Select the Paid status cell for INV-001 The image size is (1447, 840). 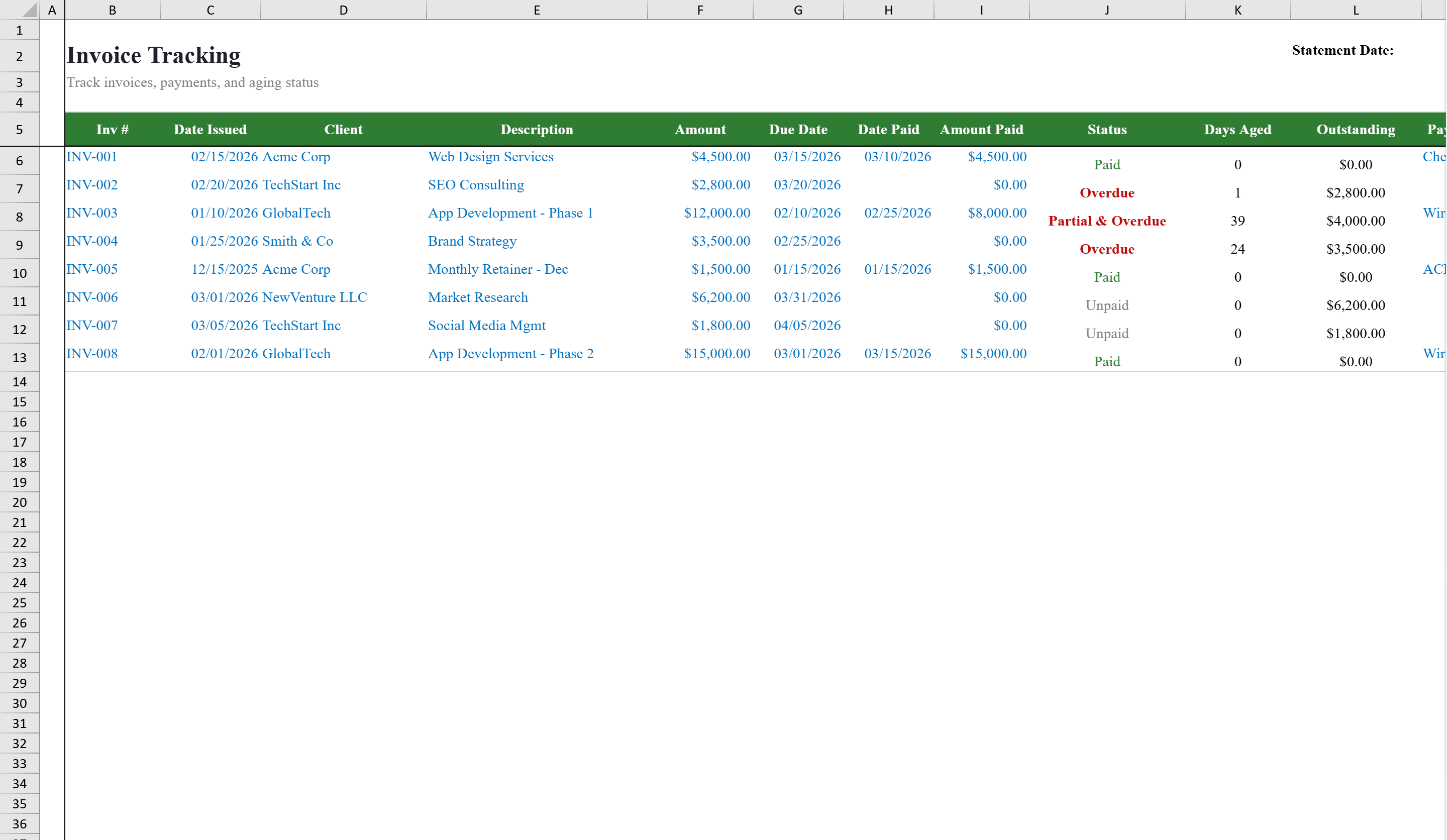(x=1106, y=164)
